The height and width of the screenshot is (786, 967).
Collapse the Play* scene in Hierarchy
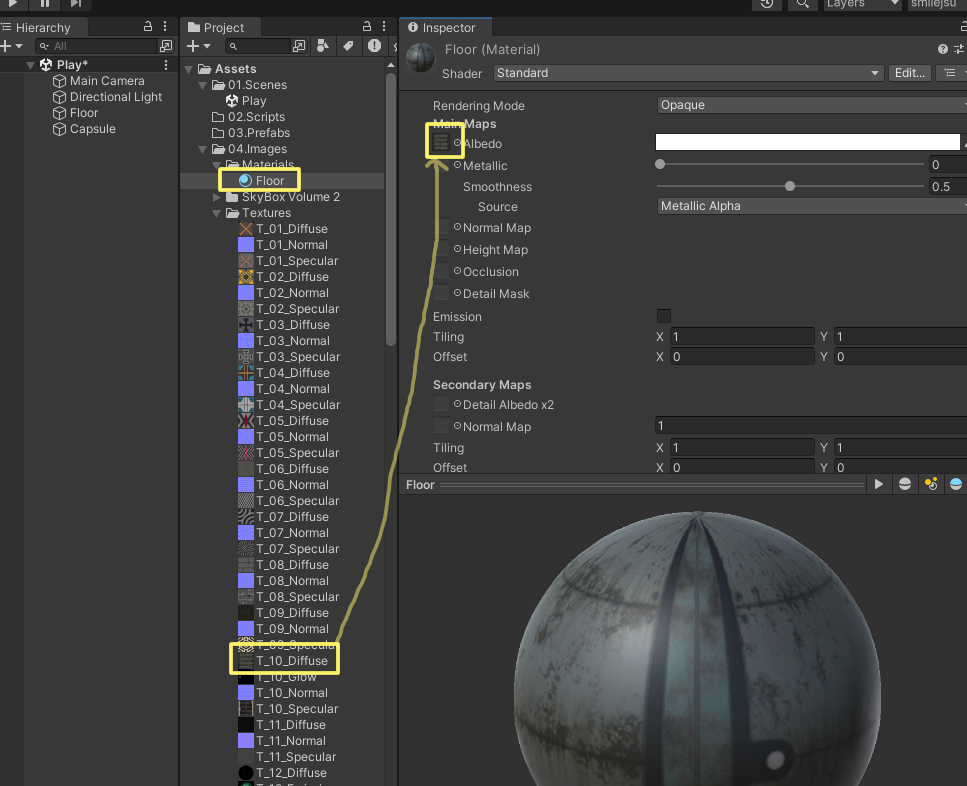30,65
